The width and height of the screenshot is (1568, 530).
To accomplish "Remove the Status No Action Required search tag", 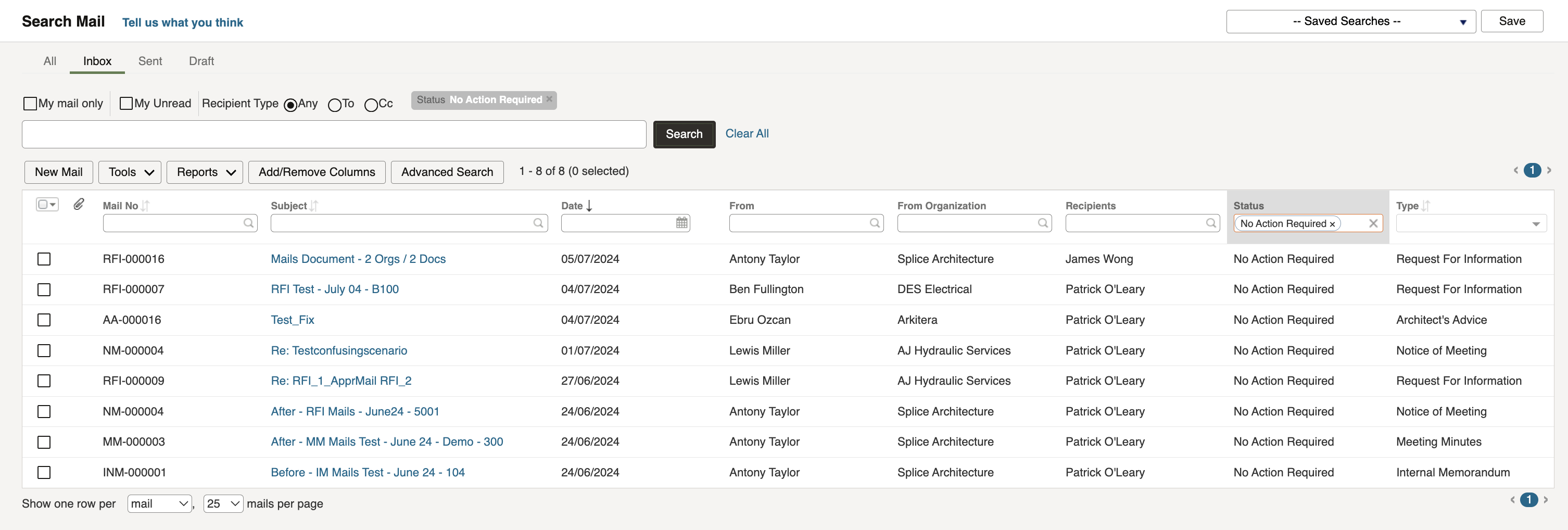I will tap(549, 99).
